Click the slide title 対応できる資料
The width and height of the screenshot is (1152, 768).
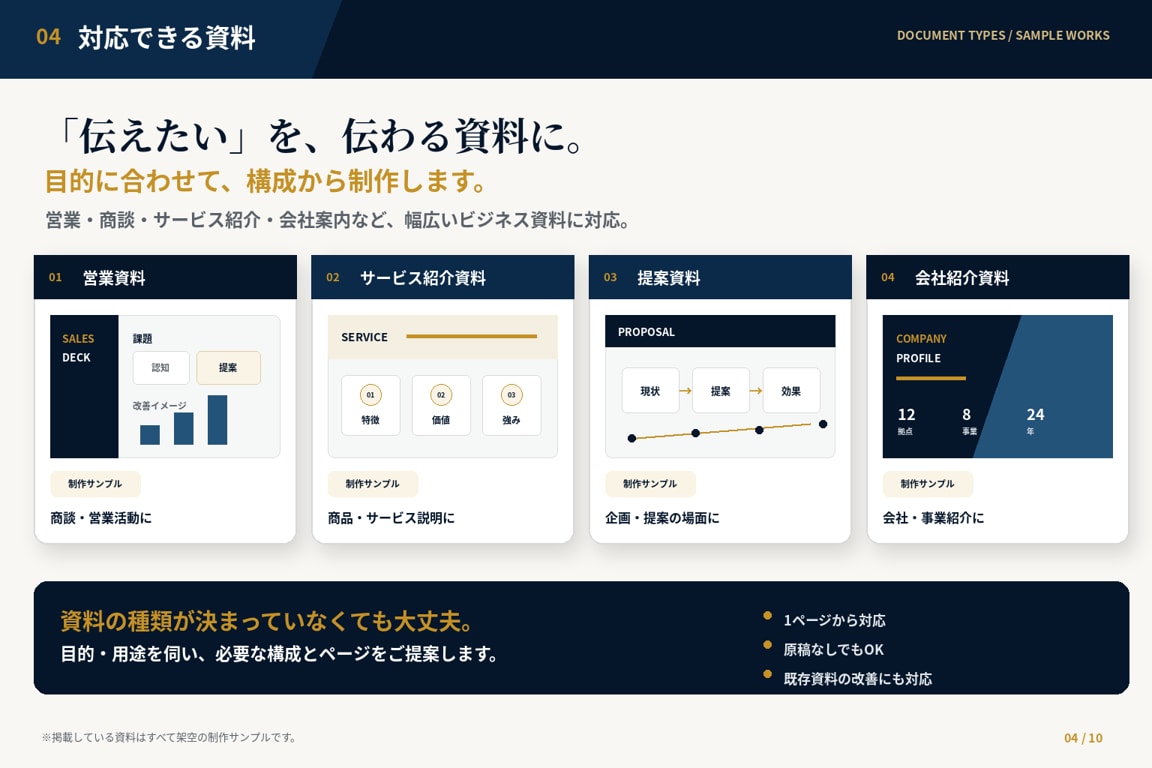pyautogui.click(x=167, y=37)
